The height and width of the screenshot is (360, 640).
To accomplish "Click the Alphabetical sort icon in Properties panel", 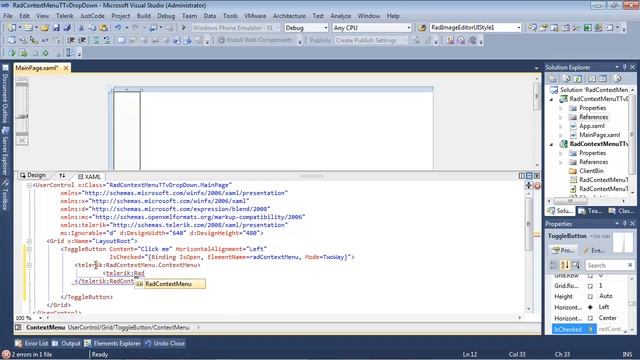I will (564, 265).
